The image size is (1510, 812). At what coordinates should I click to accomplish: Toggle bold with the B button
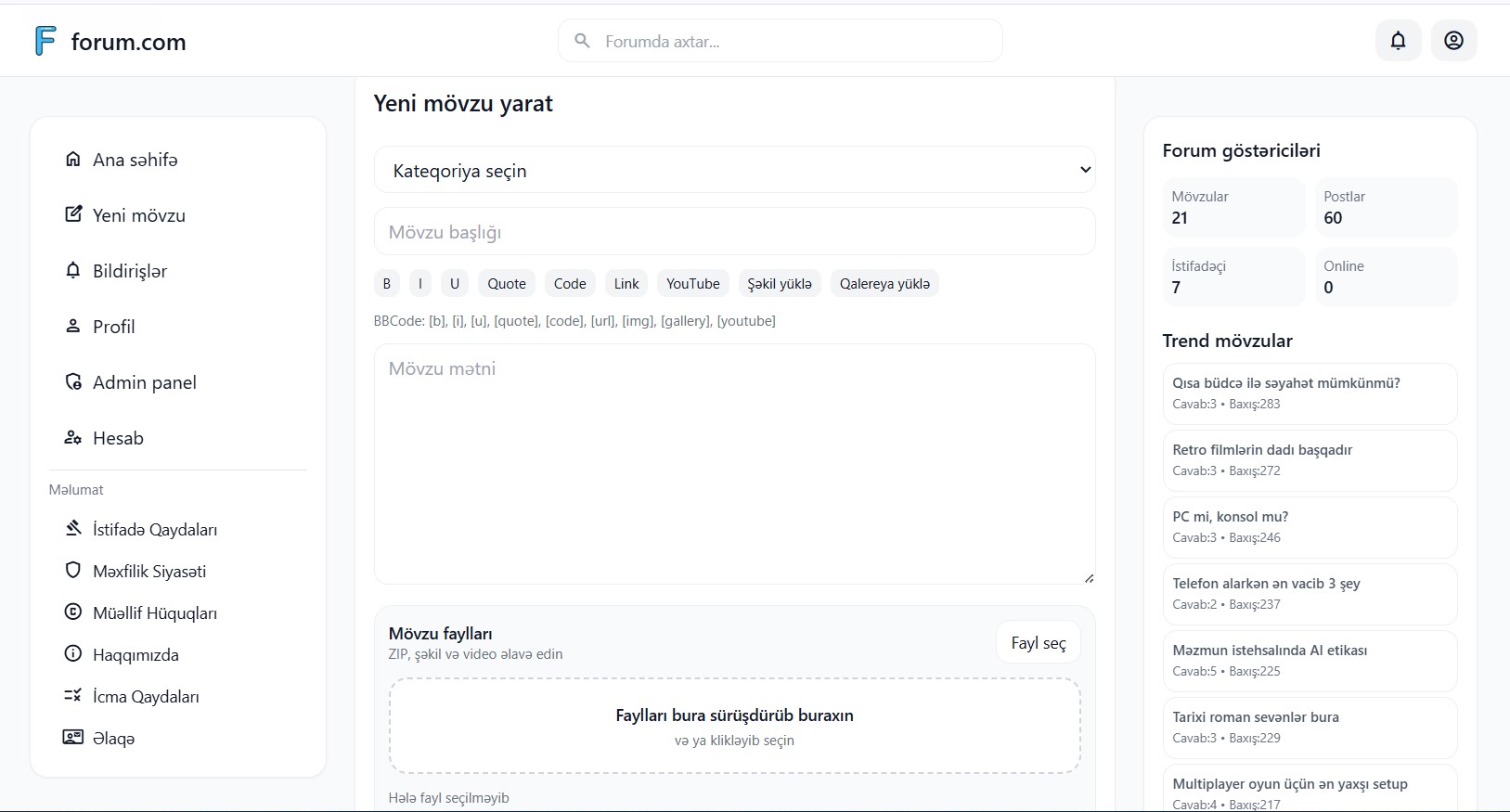387,284
